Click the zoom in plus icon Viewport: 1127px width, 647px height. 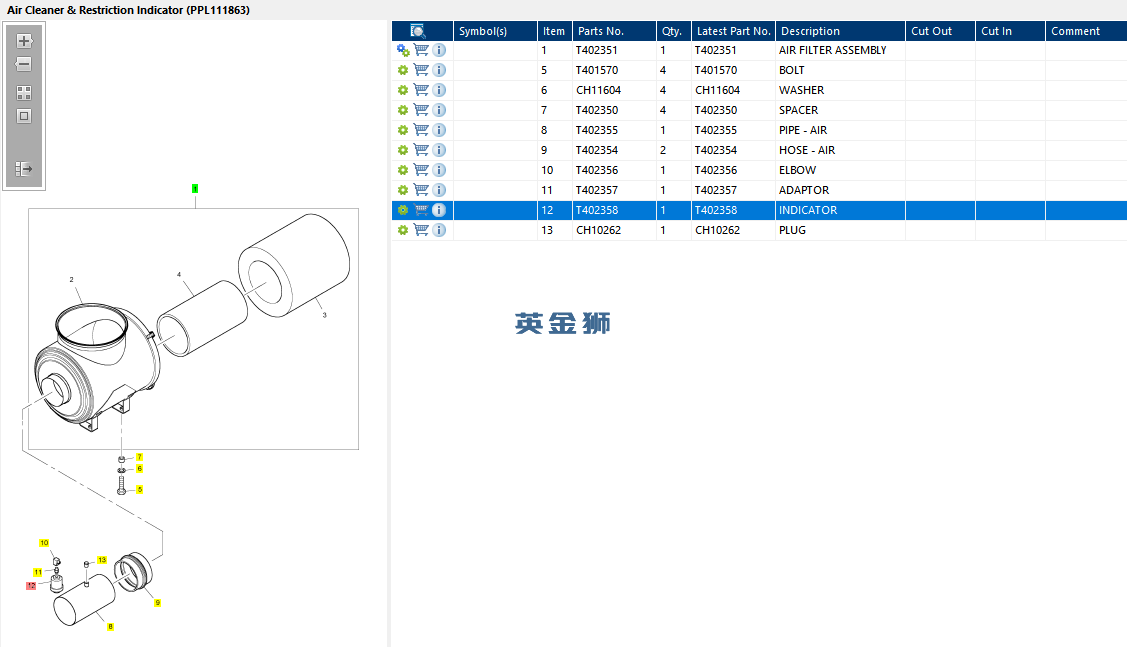pyautogui.click(x=24, y=41)
